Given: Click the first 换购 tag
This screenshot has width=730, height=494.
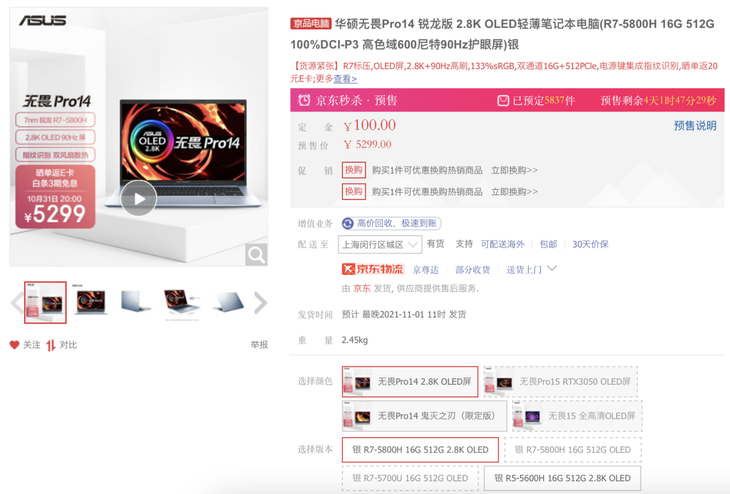Looking at the screenshot, I should coord(354,170).
